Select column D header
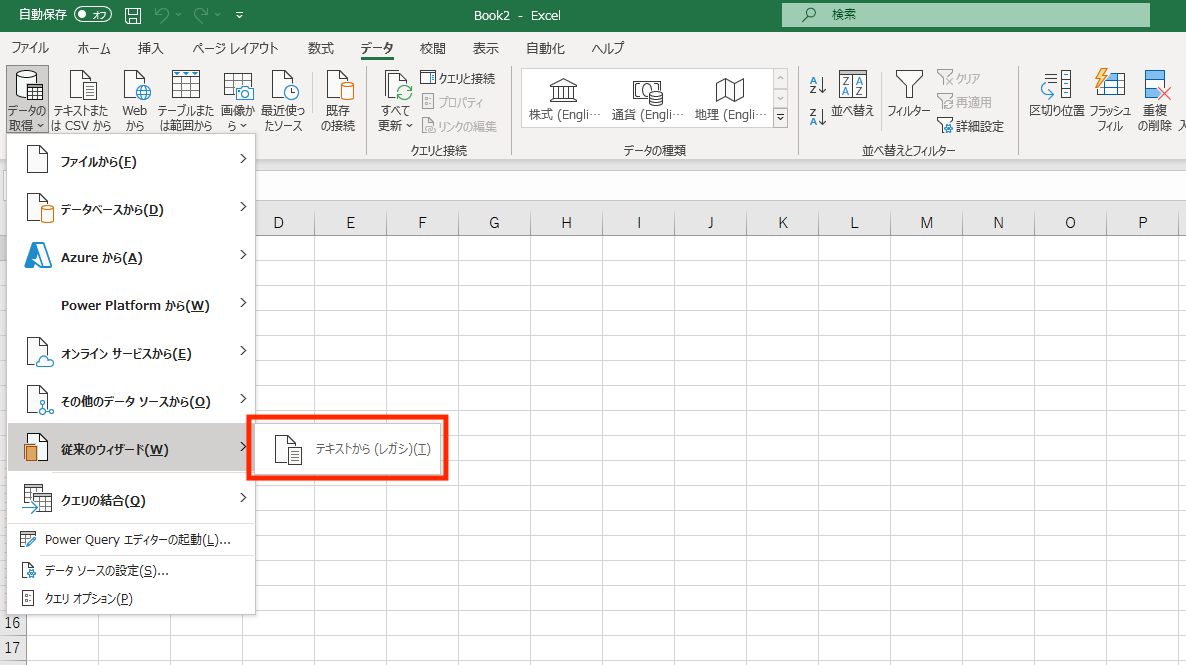This screenshot has width=1186, height=665. click(x=278, y=222)
